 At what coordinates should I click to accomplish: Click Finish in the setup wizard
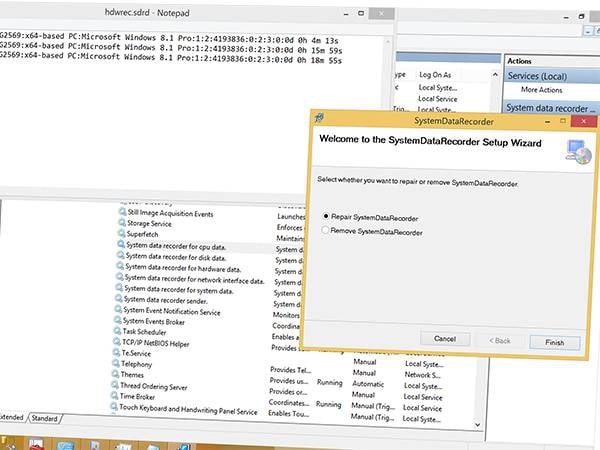point(554,342)
